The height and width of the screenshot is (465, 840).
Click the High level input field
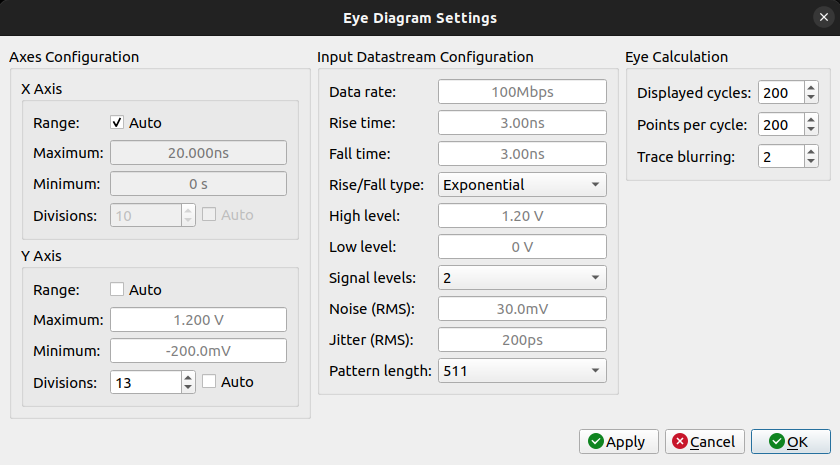pos(522,216)
